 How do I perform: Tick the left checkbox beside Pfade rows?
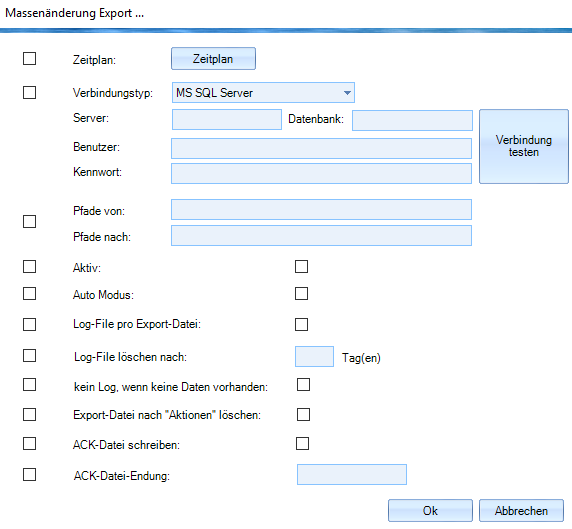[x=30, y=221]
